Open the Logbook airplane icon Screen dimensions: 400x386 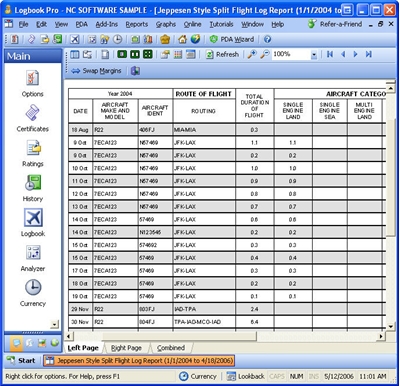33,218
